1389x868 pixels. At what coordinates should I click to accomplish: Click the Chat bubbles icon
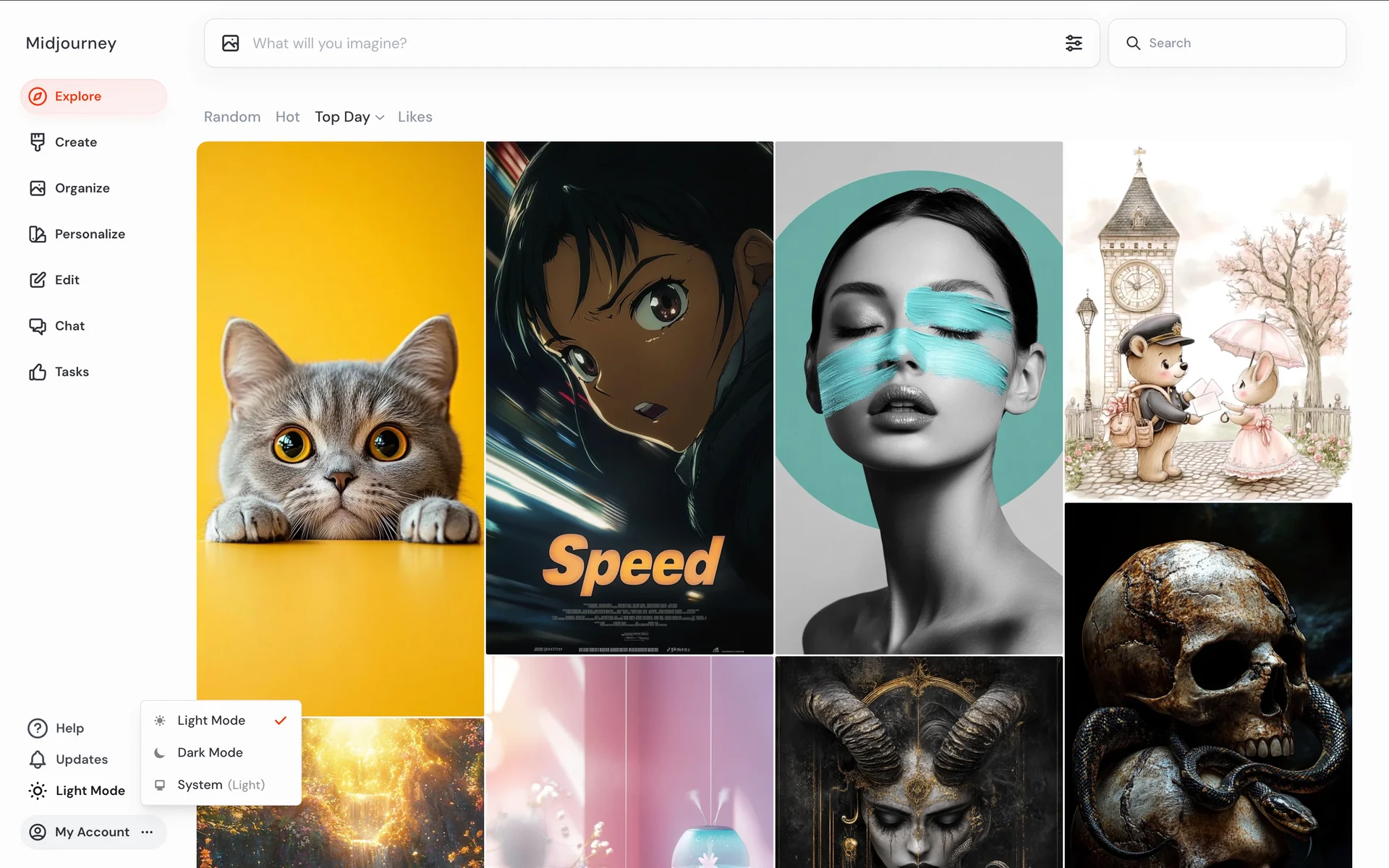pos(38,326)
